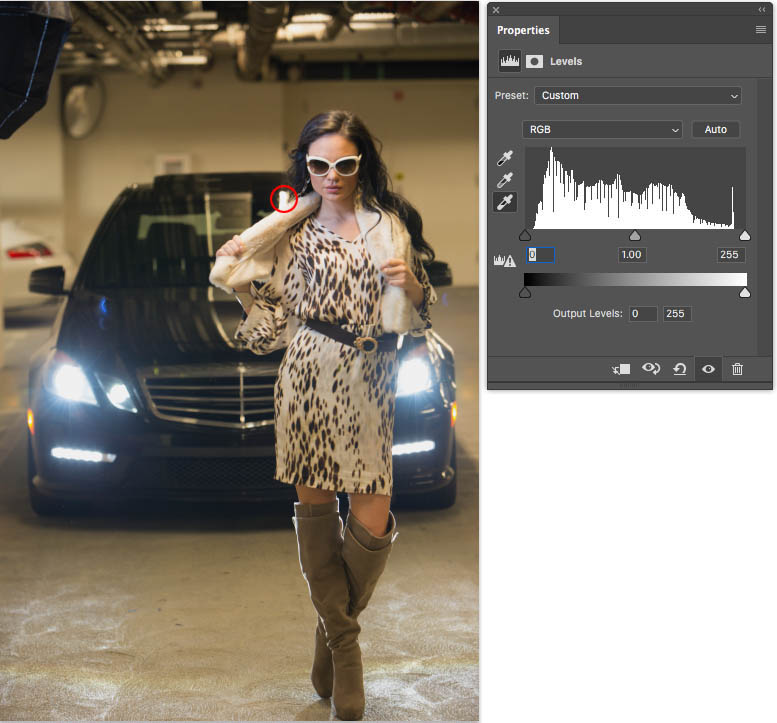Open the RGB channel dropdown
The height and width of the screenshot is (723, 777).
coord(602,130)
